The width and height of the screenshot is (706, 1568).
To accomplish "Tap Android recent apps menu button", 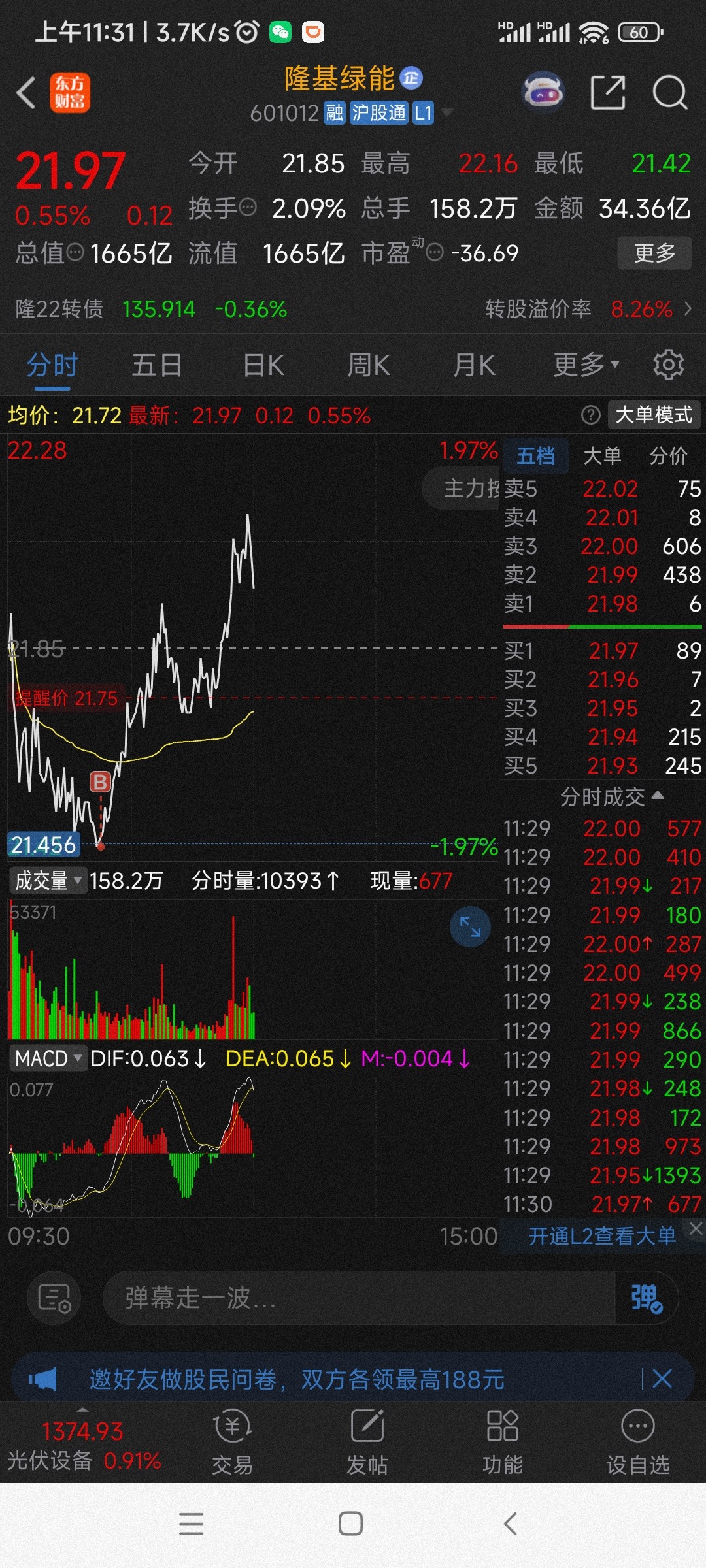I will pos(191,1524).
